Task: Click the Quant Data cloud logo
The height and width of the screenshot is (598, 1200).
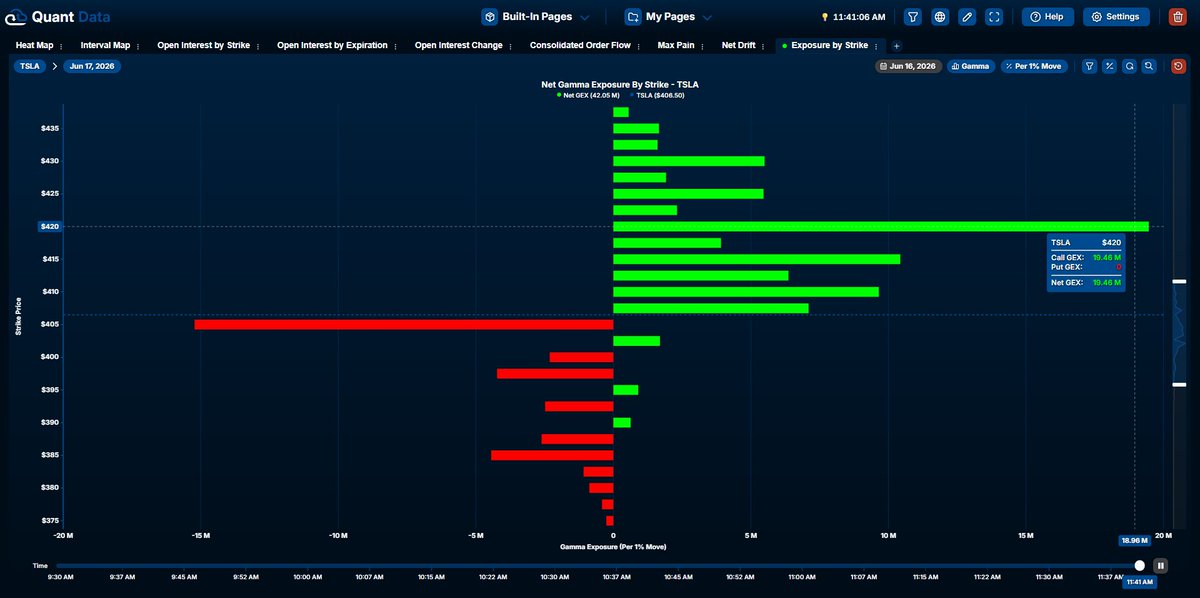Action: click(15, 17)
